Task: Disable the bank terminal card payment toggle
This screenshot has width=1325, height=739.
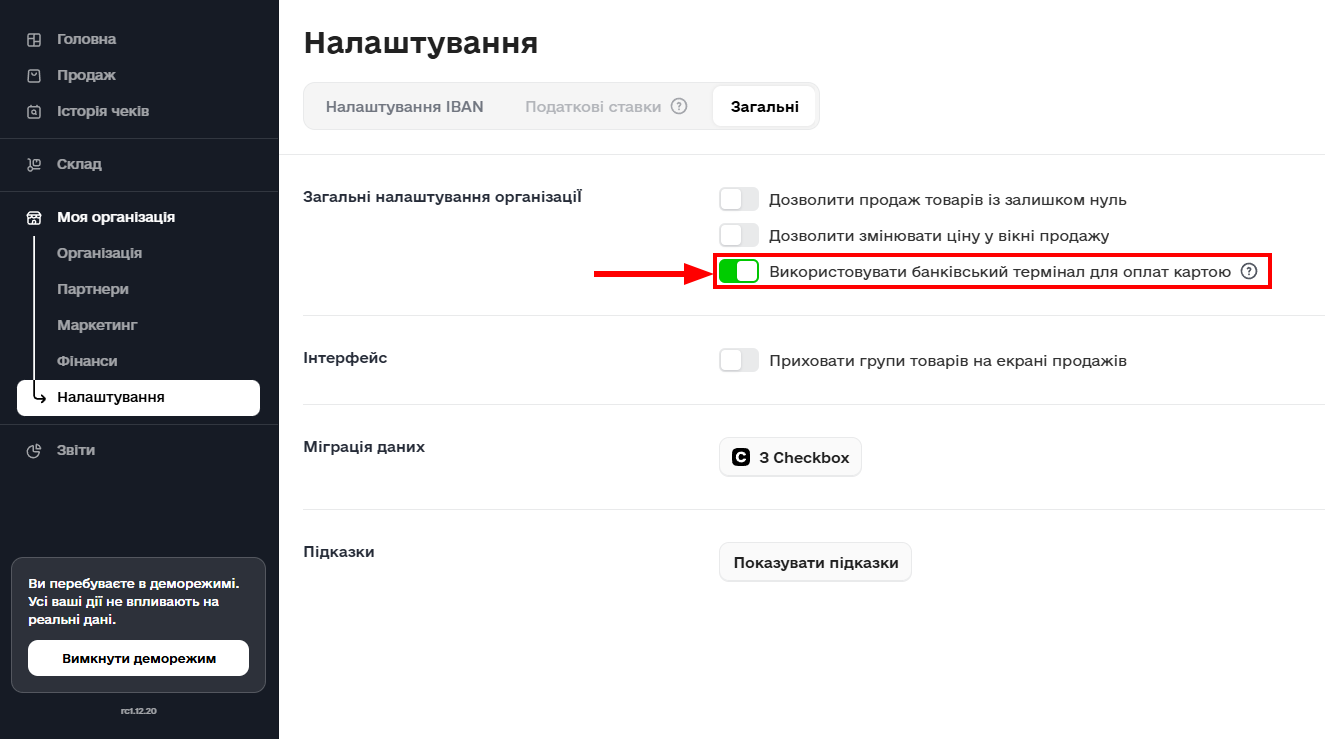Action: [x=739, y=271]
